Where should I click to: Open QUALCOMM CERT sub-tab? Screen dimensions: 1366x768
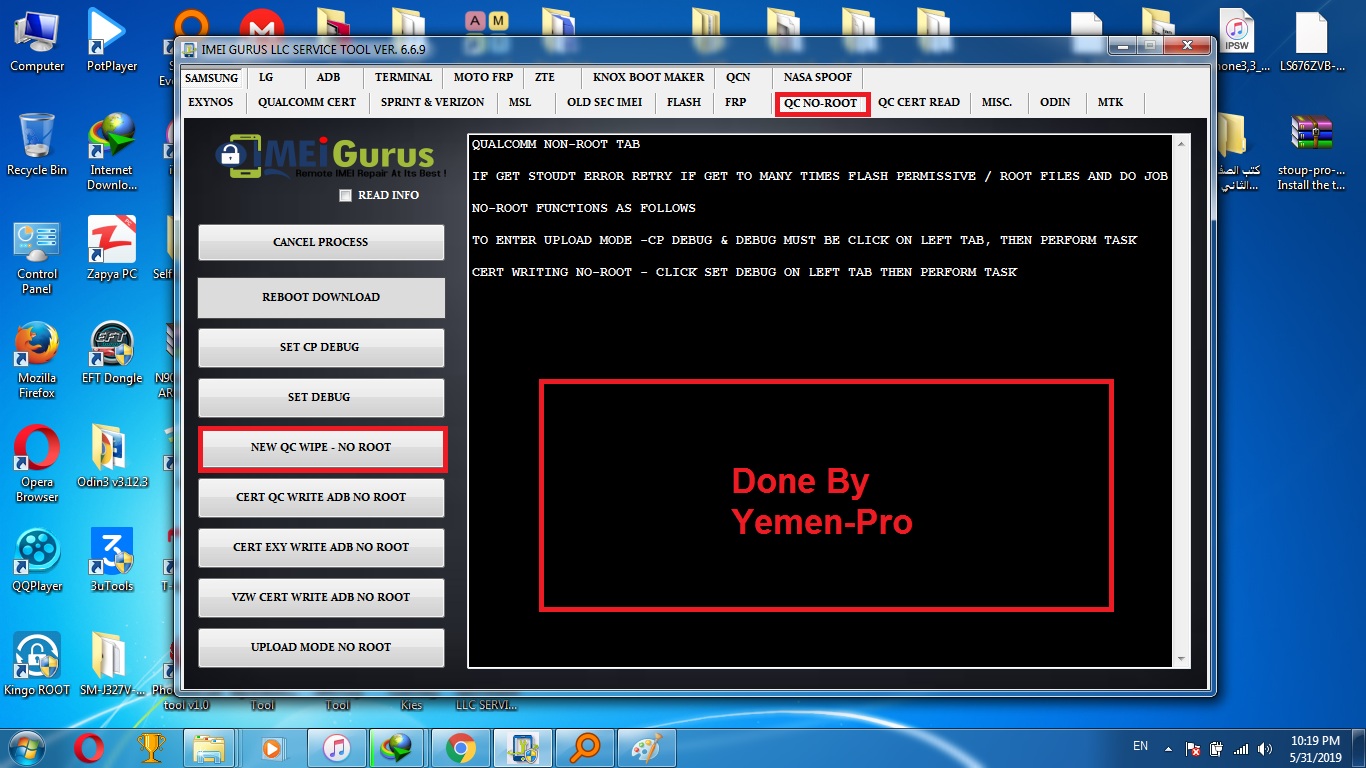click(x=307, y=102)
